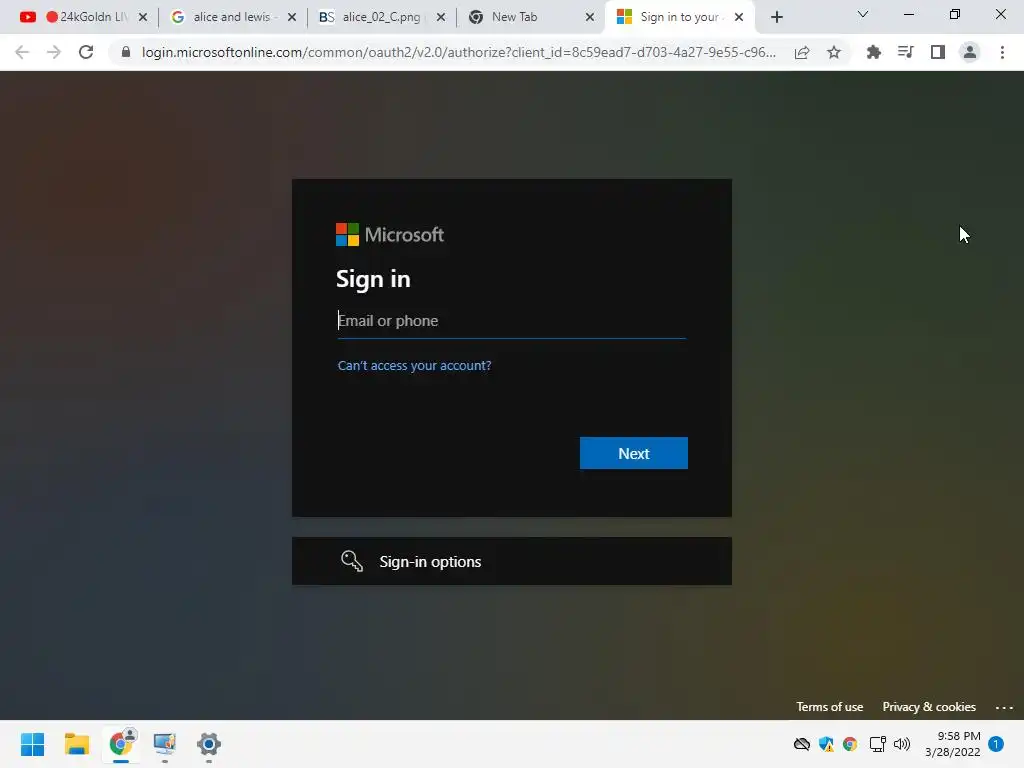Go back to previous page
This screenshot has height=768, width=1024.
pos(22,52)
